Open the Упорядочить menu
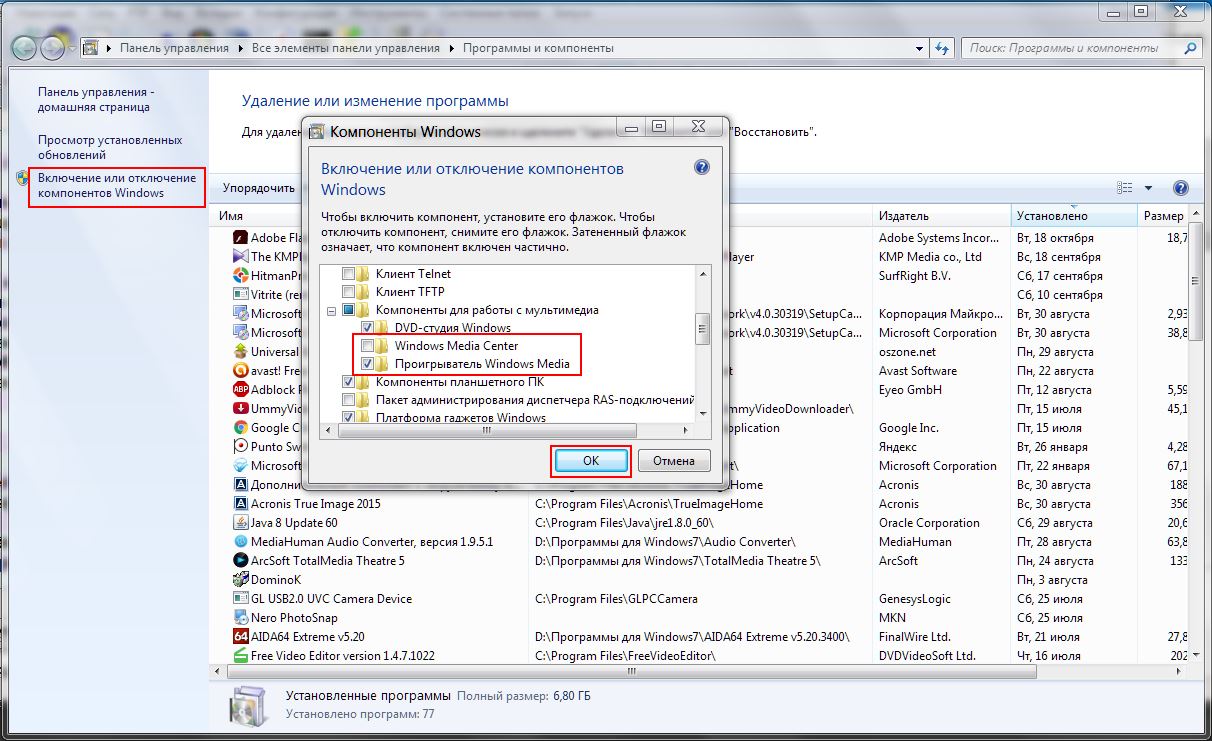This screenshot has width=1212, height=741. coord(260,188)
